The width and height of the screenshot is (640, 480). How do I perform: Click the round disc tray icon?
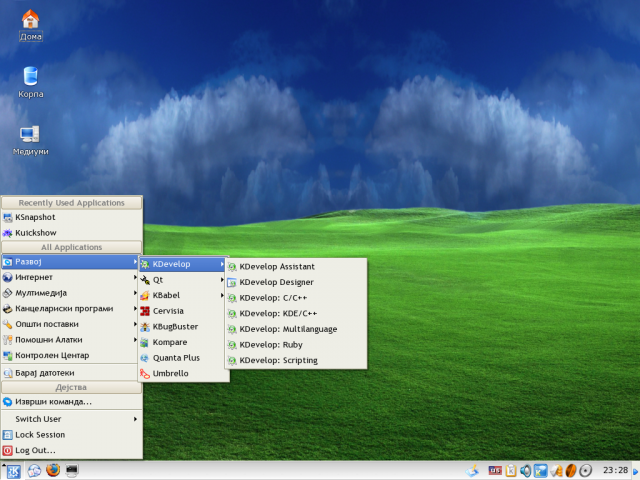(x=586, y=471)
